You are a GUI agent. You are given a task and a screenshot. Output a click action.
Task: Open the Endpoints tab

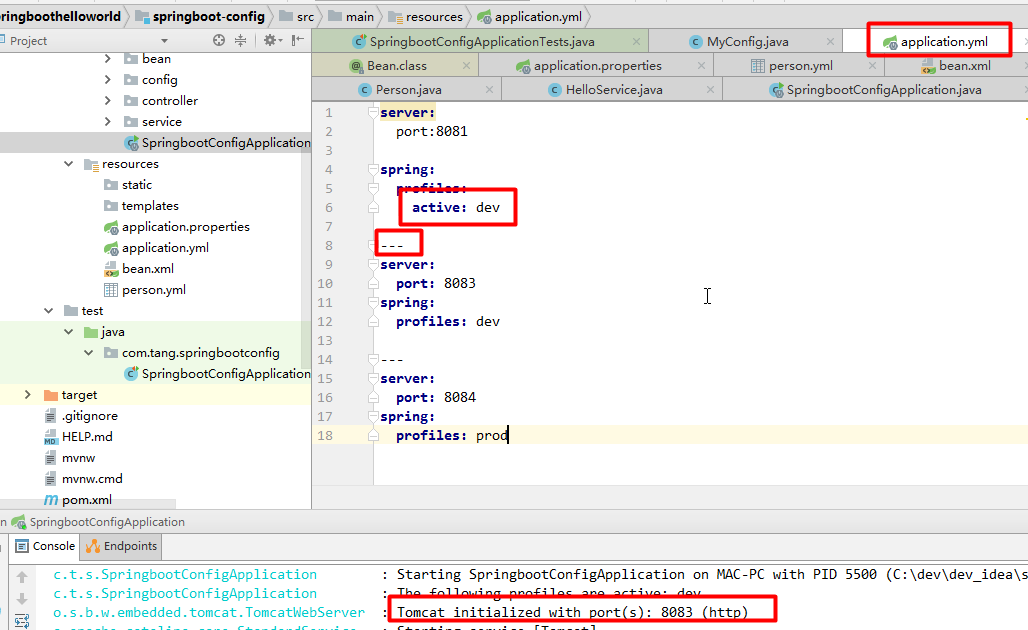point(121,546)
